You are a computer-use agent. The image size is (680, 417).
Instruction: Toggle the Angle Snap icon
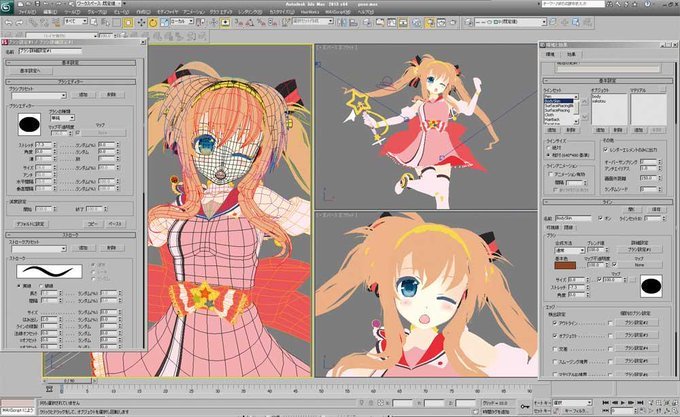[x=250, y=23]
